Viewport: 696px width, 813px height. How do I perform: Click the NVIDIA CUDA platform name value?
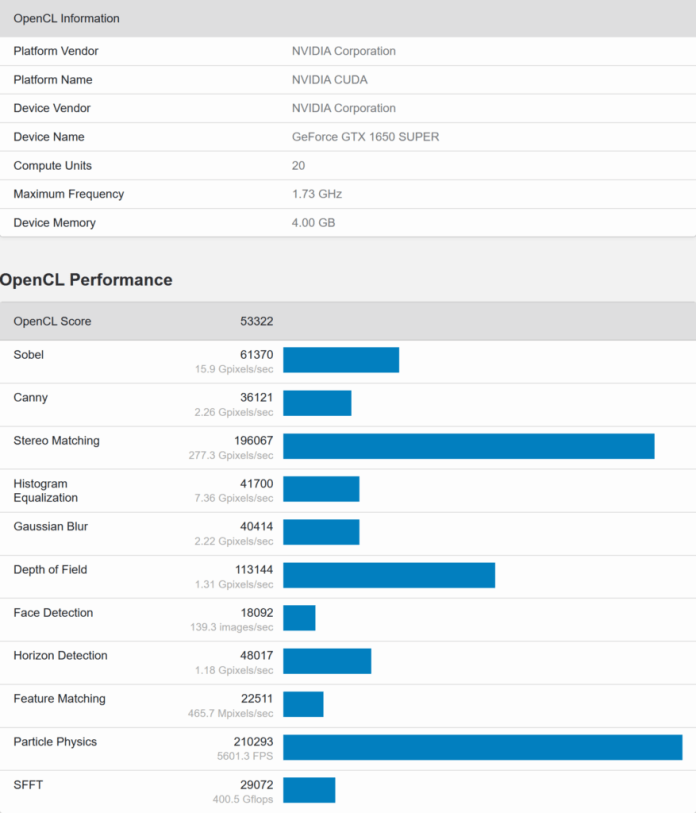pos(329,80)
